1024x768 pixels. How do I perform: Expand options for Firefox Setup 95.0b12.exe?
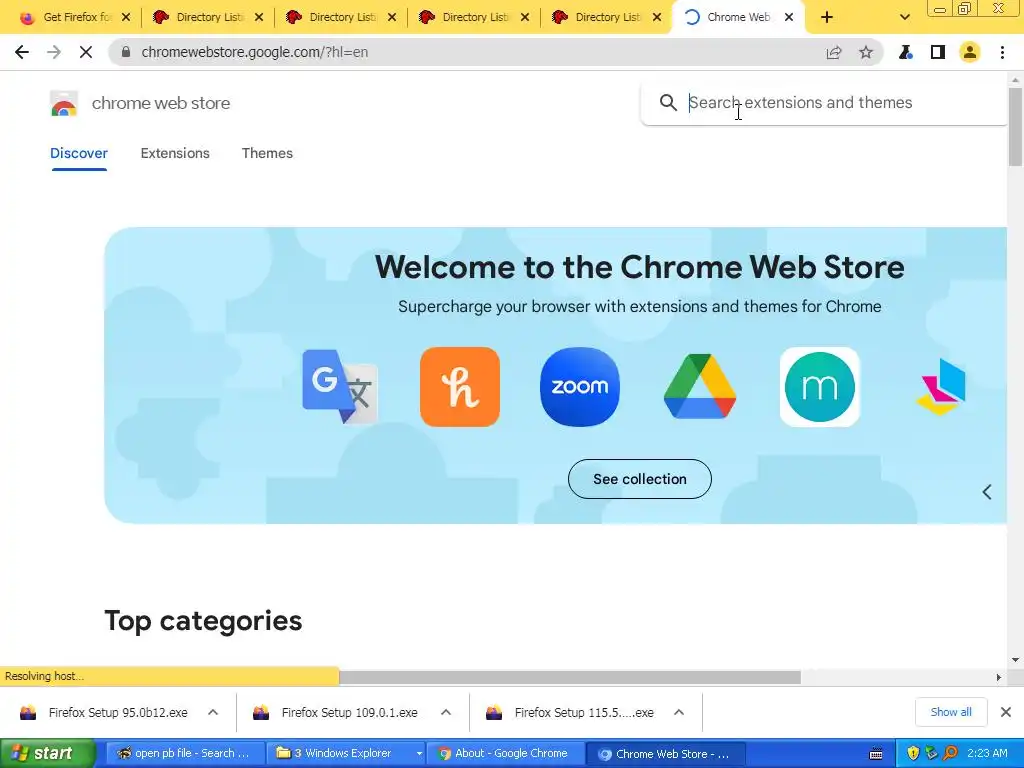pyautogui.click(x=213, y=712)
